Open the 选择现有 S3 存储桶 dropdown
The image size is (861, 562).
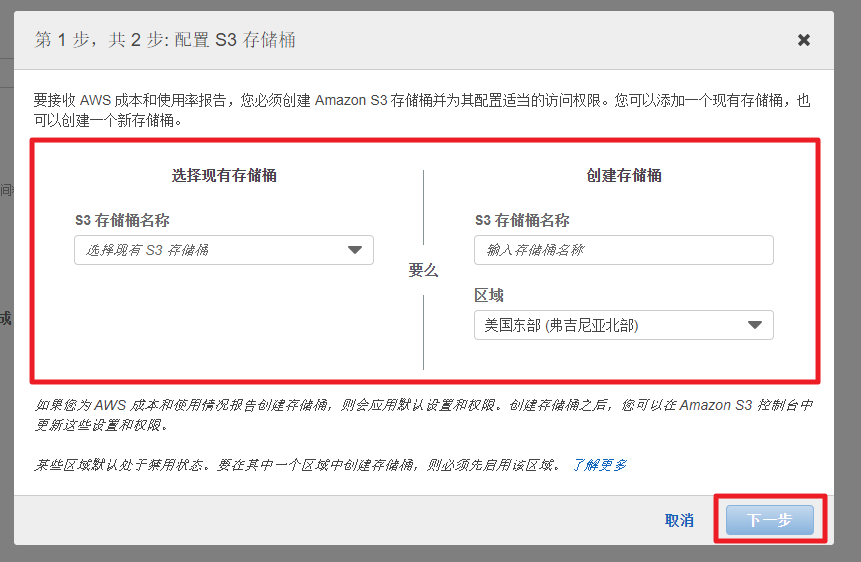pyautogui.click(x=210, y=250)
